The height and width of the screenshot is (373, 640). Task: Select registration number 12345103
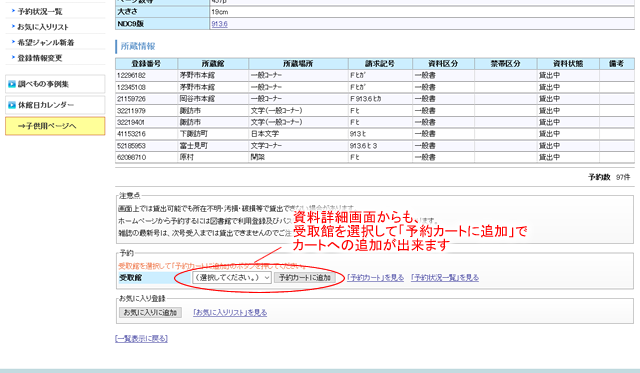click(x=131, y=87)
